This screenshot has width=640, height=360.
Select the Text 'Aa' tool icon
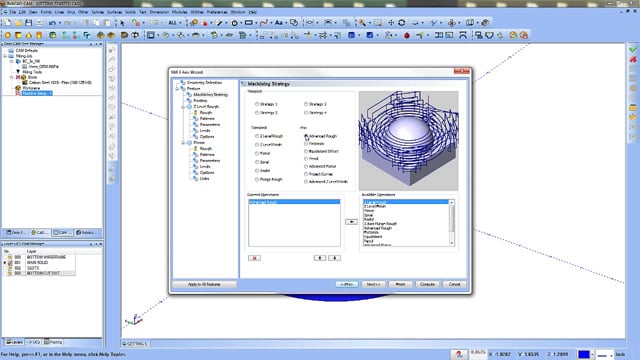[x=279, y=23]
